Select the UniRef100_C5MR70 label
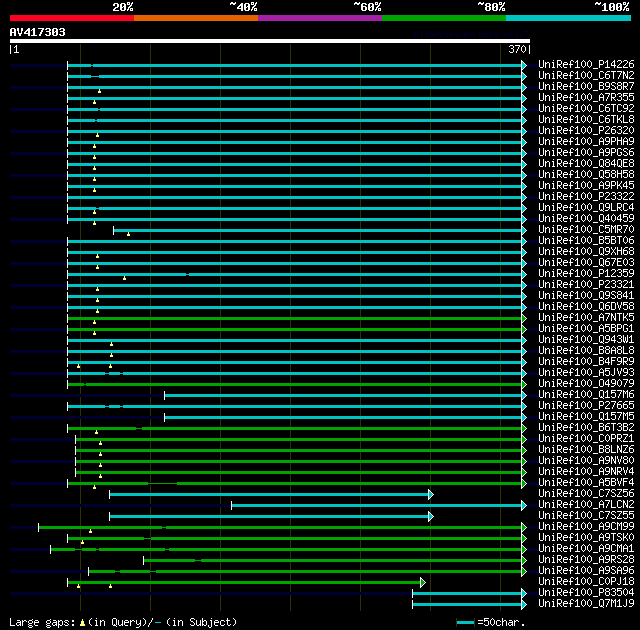Viewport: 640px width, 630px height. pos(586,230)
